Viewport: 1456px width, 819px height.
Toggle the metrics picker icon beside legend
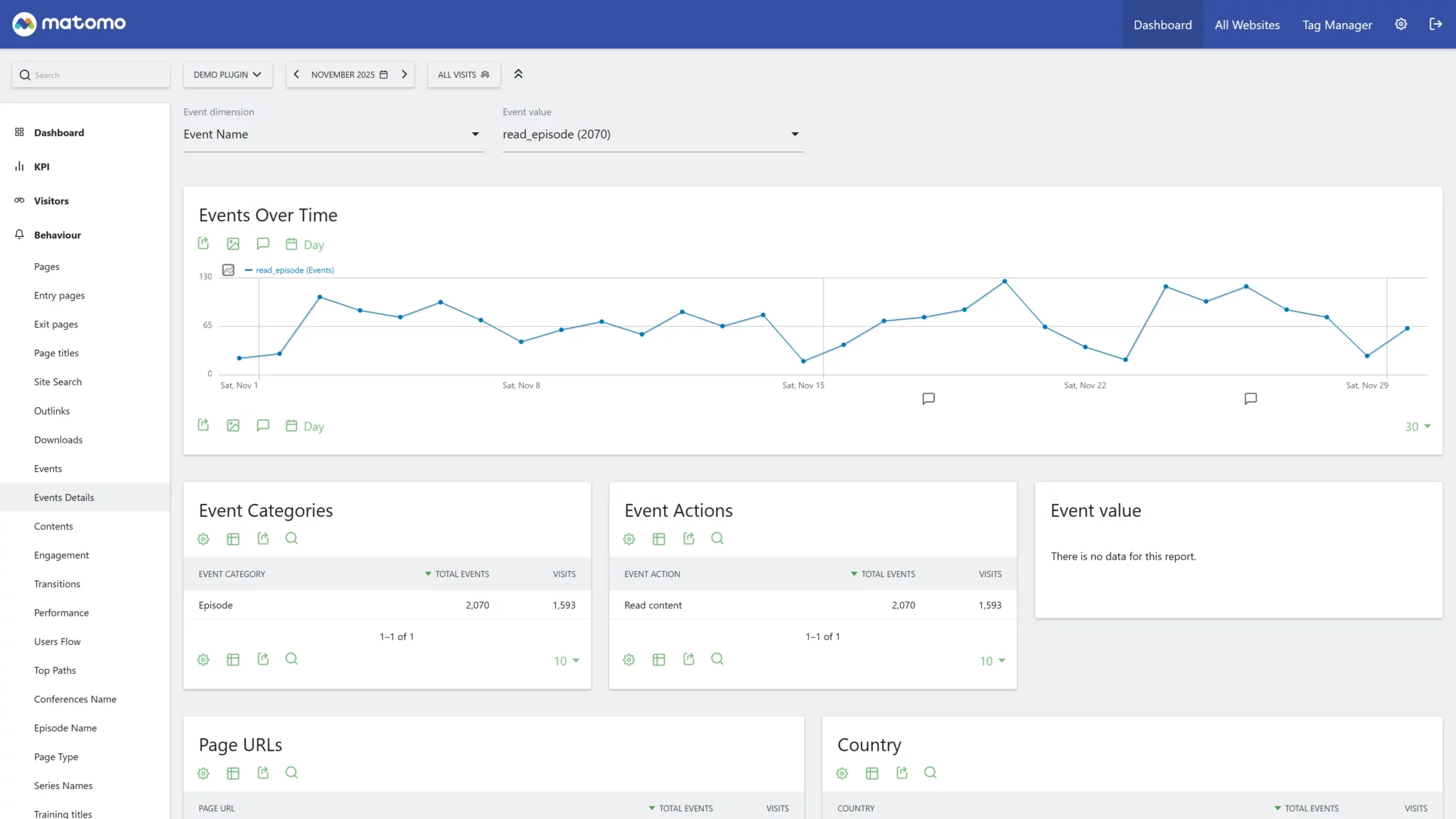[x=228, y=270]
